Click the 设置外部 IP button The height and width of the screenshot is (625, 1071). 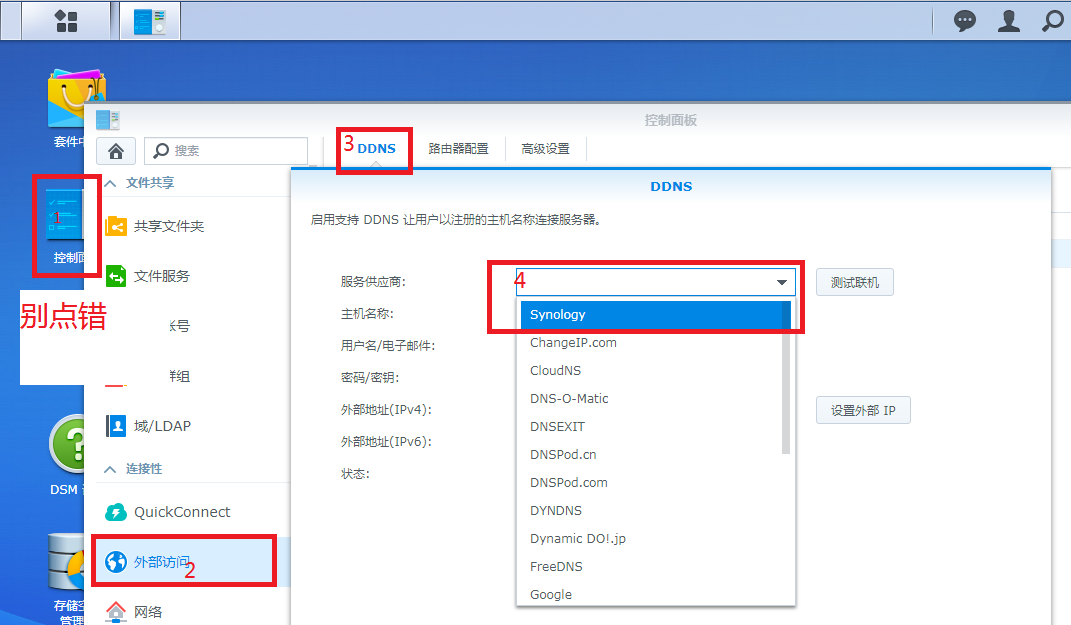tap(862, 410)
